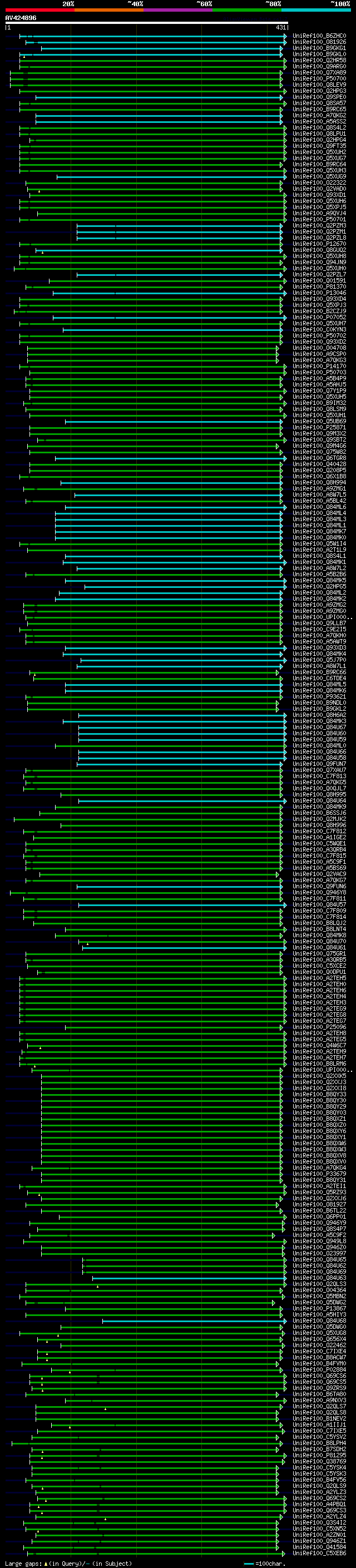Click the UniRef100_Q8H995 label
356x1568 pixels.
[319, 794]
